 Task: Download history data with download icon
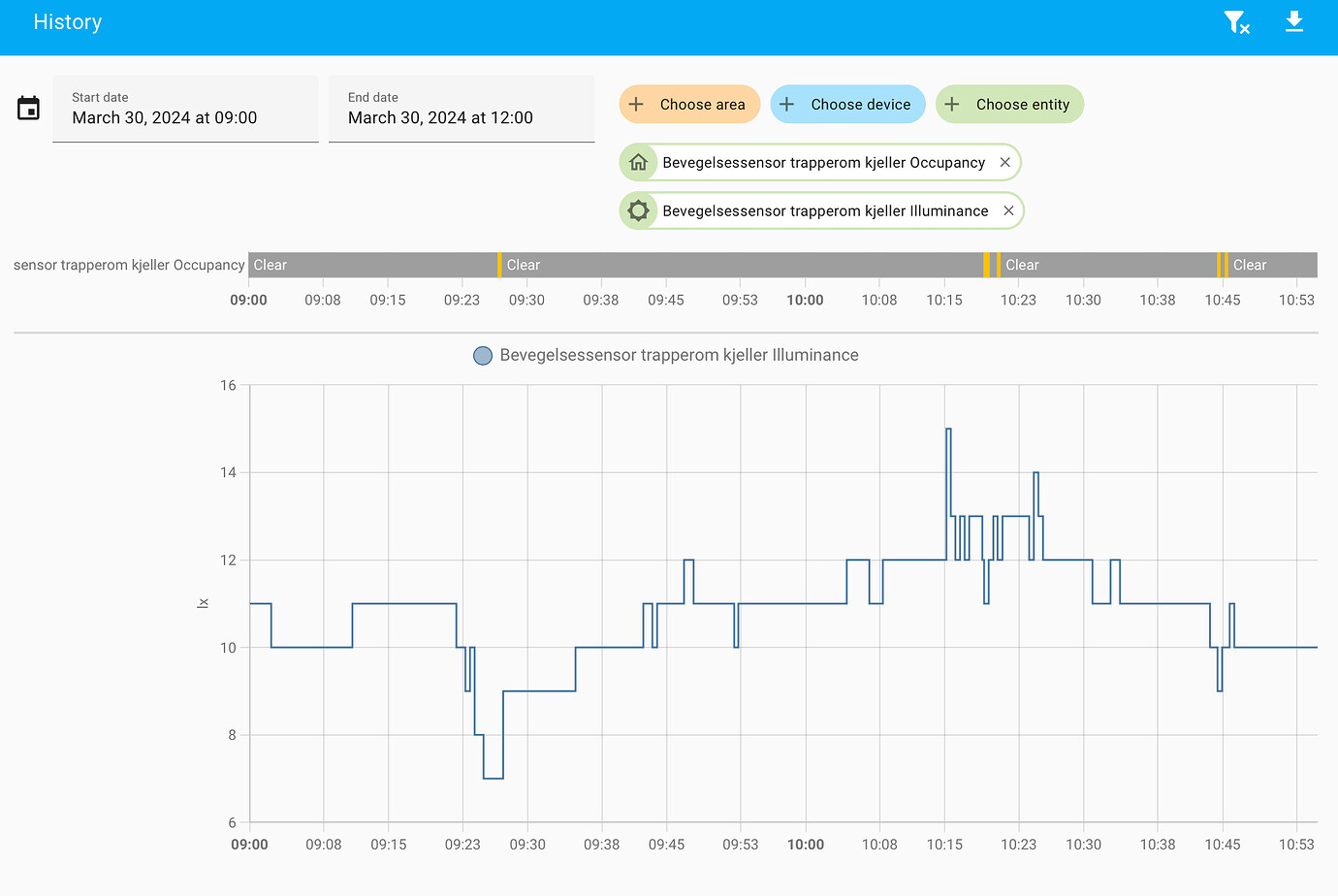coord(1294,21)
